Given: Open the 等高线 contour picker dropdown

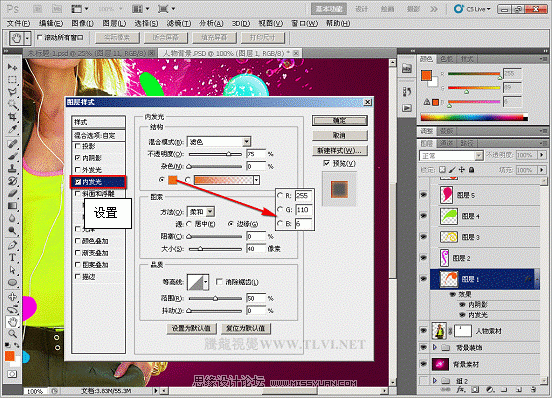Looking at the screenshot, I should (x=206, y=282).
